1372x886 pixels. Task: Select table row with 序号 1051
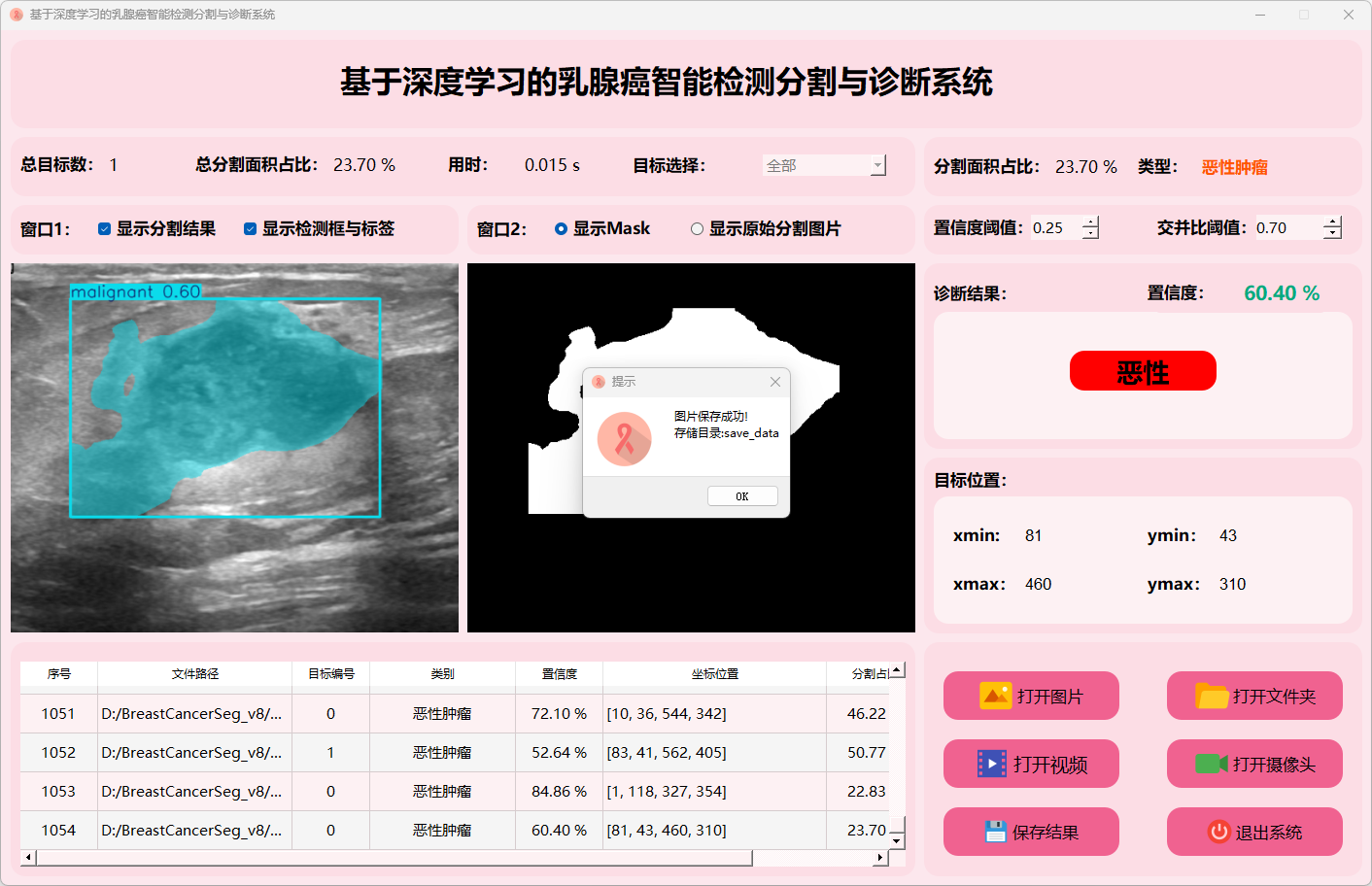tap(455, 714)
